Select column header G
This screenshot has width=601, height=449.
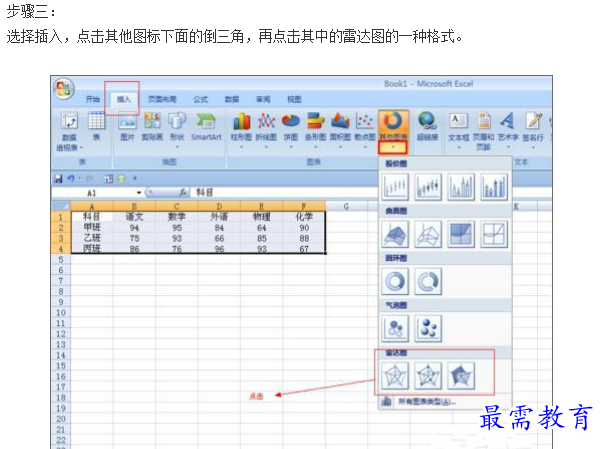click(346, 207)
